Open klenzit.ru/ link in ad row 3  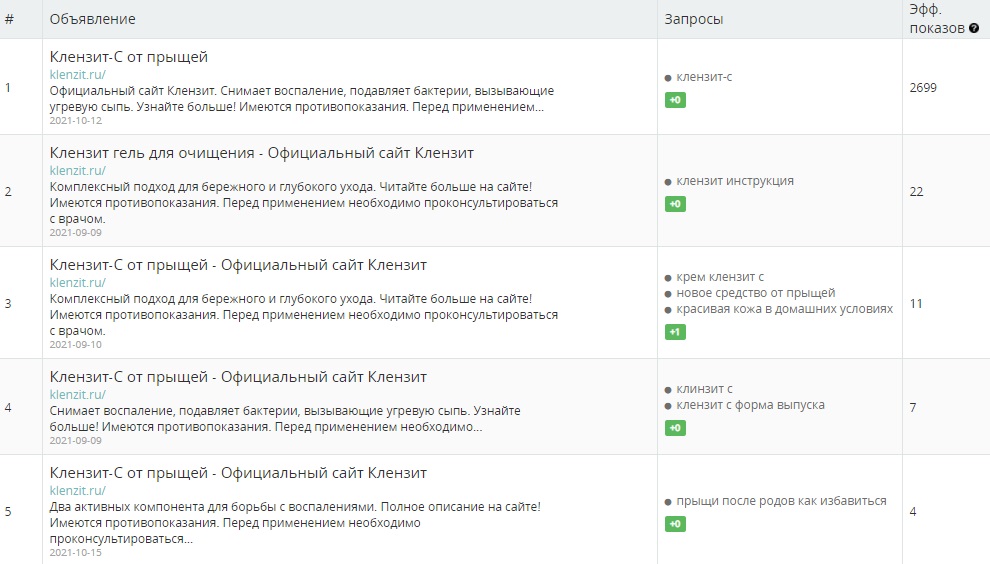click(77, 282)
